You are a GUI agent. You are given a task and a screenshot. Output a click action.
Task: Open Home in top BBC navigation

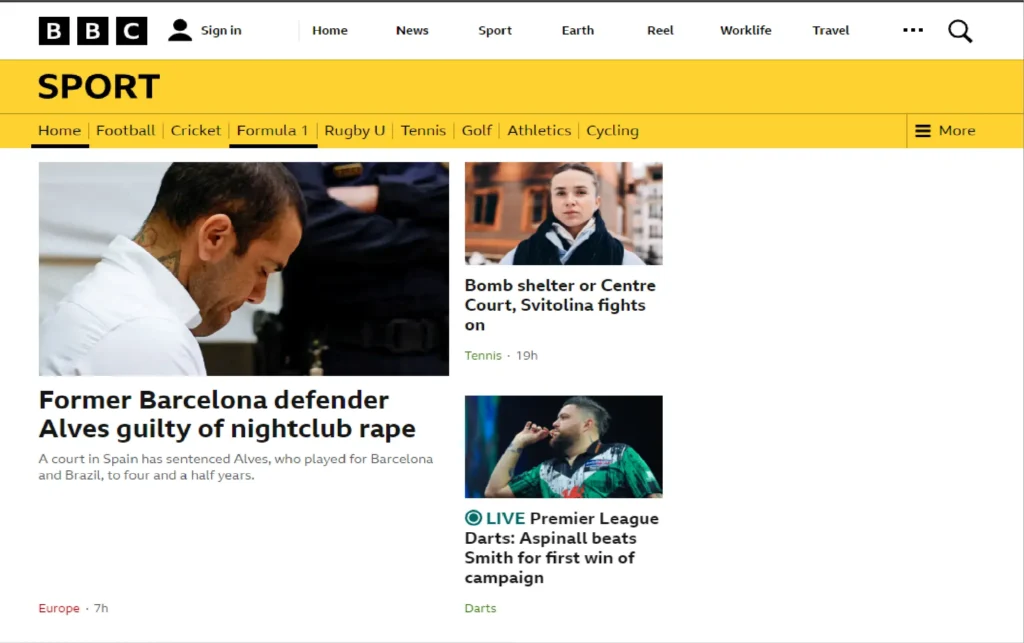pos(330,31)
